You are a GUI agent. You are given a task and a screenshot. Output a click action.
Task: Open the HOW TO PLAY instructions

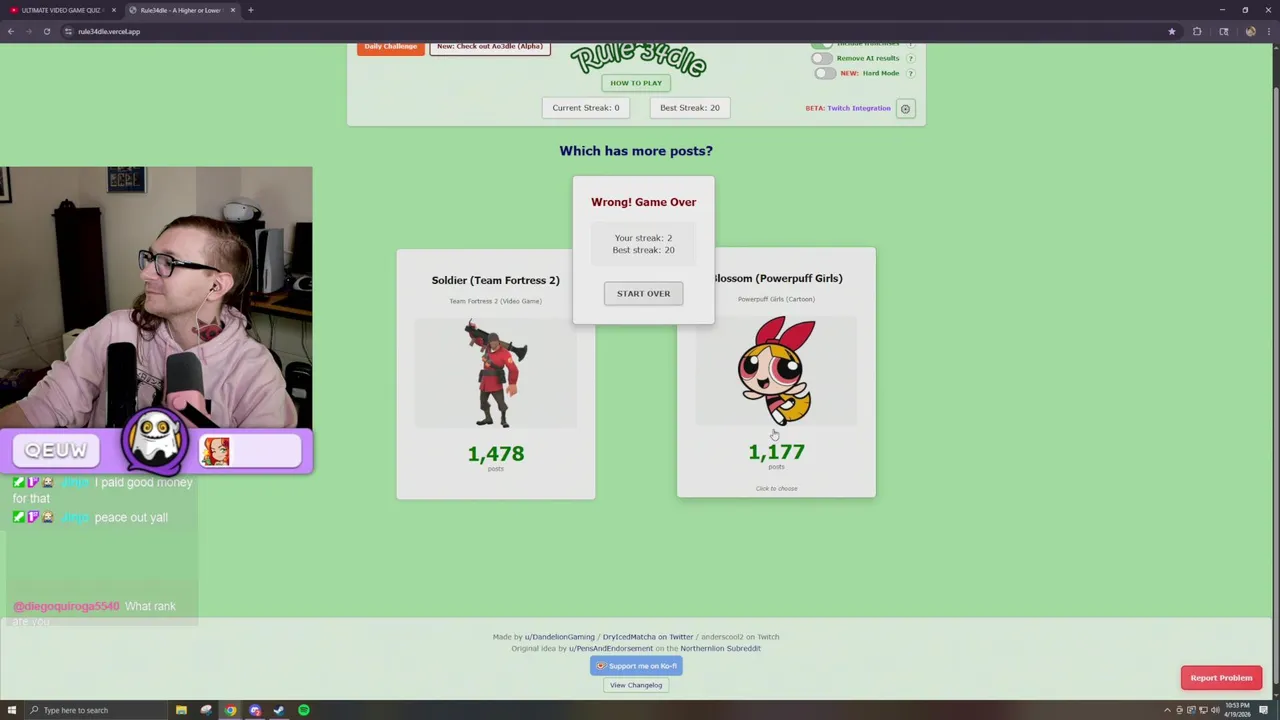tap(636, 83)
